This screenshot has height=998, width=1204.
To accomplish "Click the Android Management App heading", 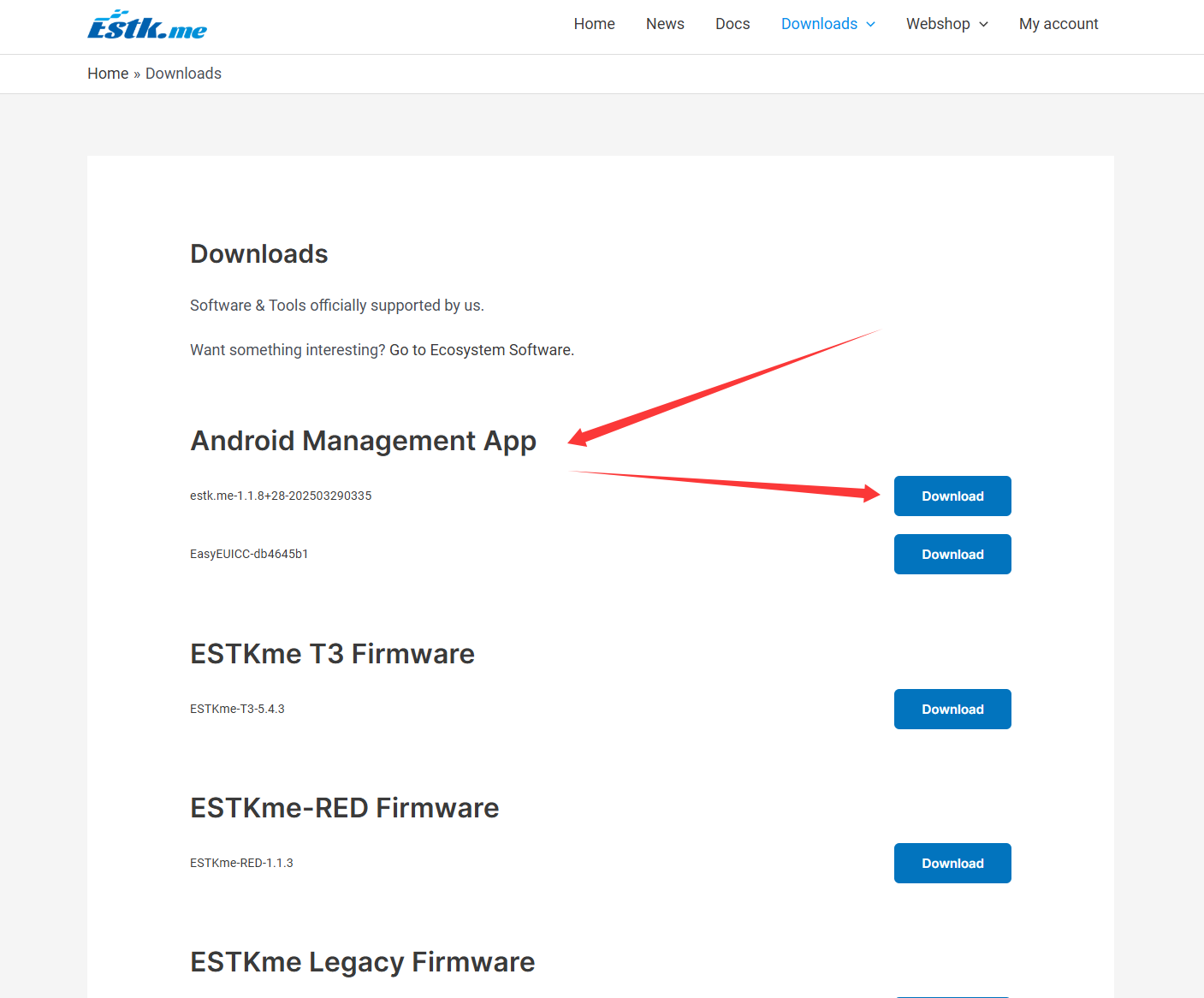I will [x=363, y=441].
